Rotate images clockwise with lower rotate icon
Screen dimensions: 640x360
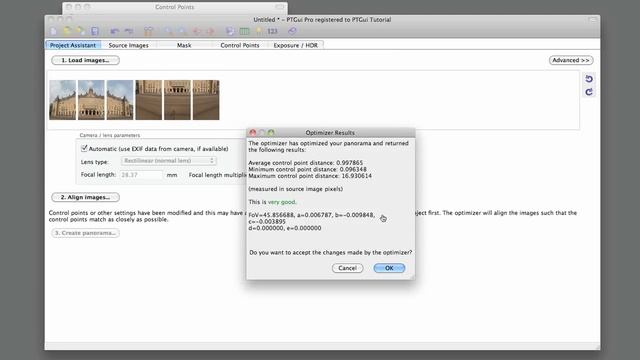(x=589, y=92)
